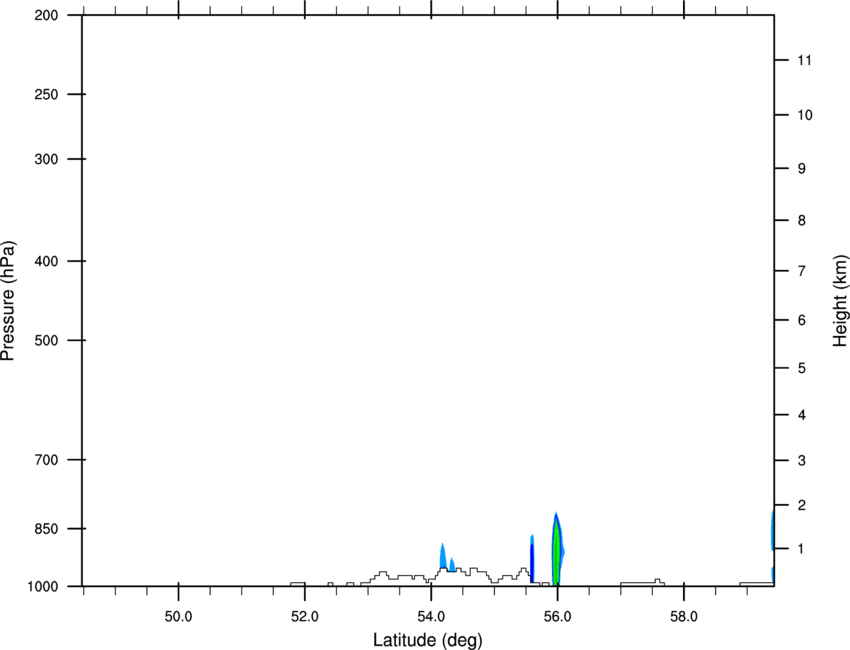850x650 pixels.
Task: Select the 500 pressure tick label
Action: point(46,340)
